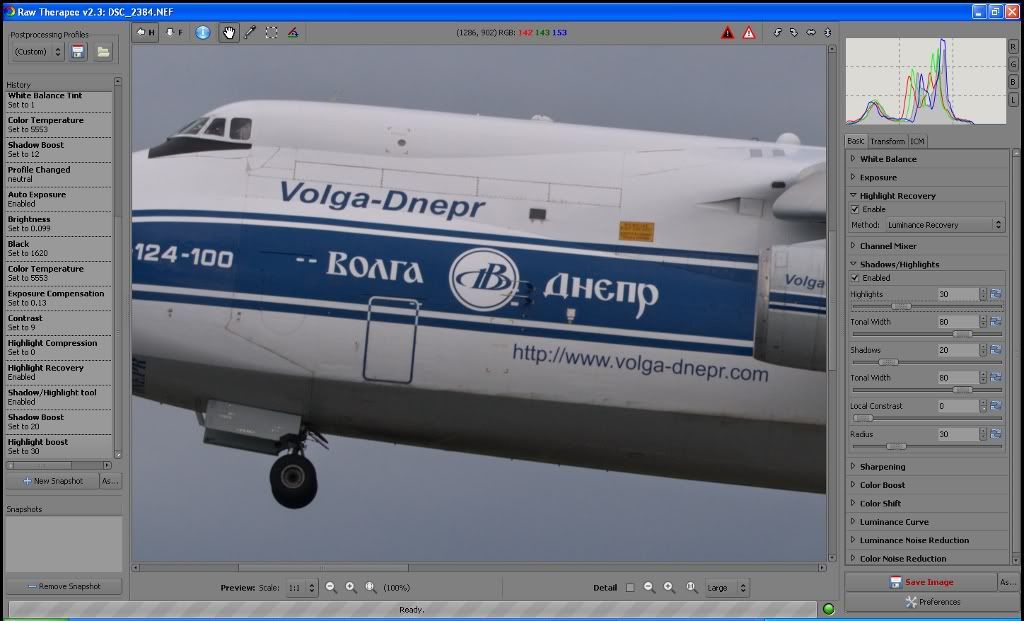Choose the straighten tool
The width and height of the screenshot is (1024, 621).
(293, 33)
